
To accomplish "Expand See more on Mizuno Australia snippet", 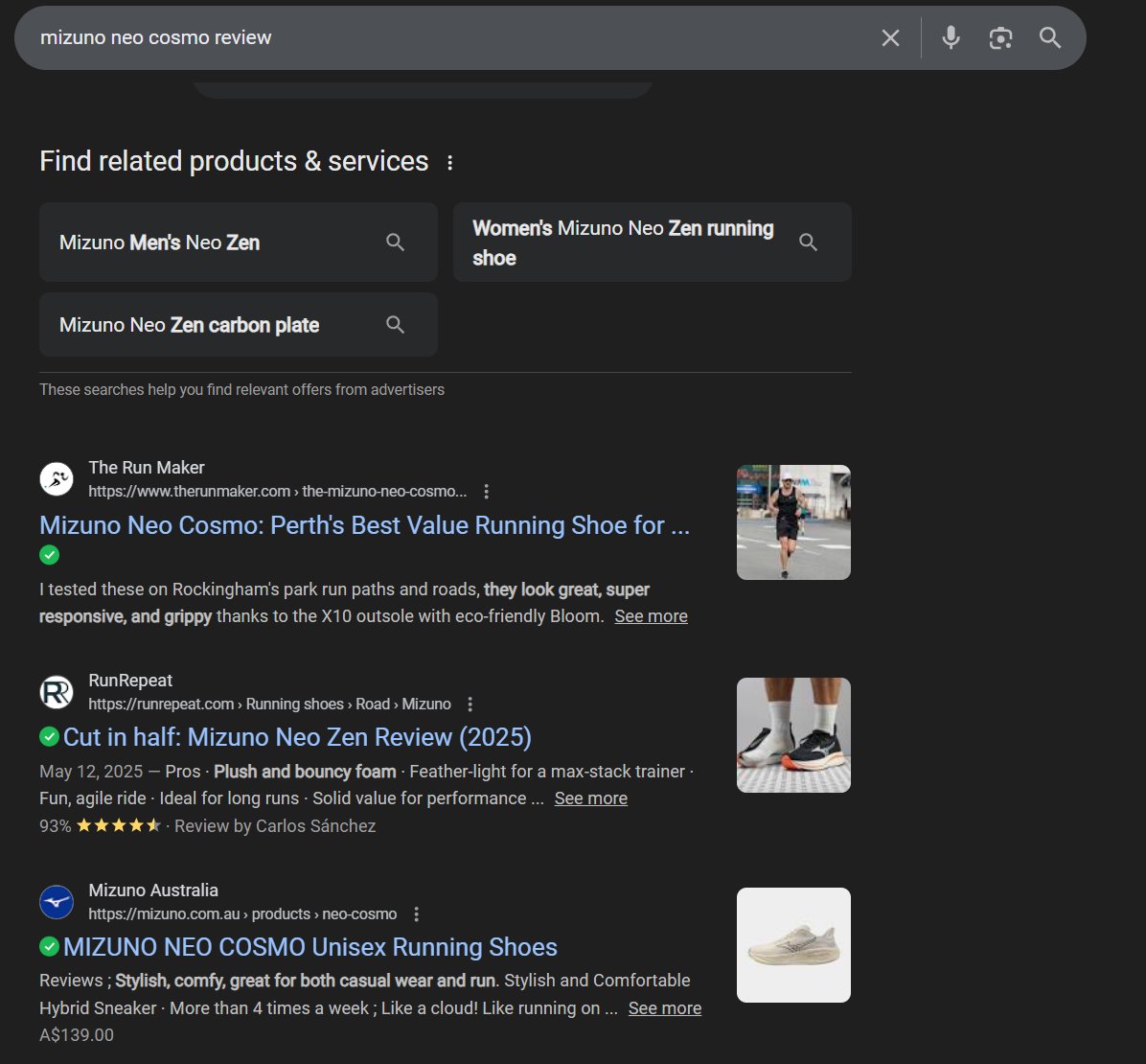I will [x=664, y=1008].
